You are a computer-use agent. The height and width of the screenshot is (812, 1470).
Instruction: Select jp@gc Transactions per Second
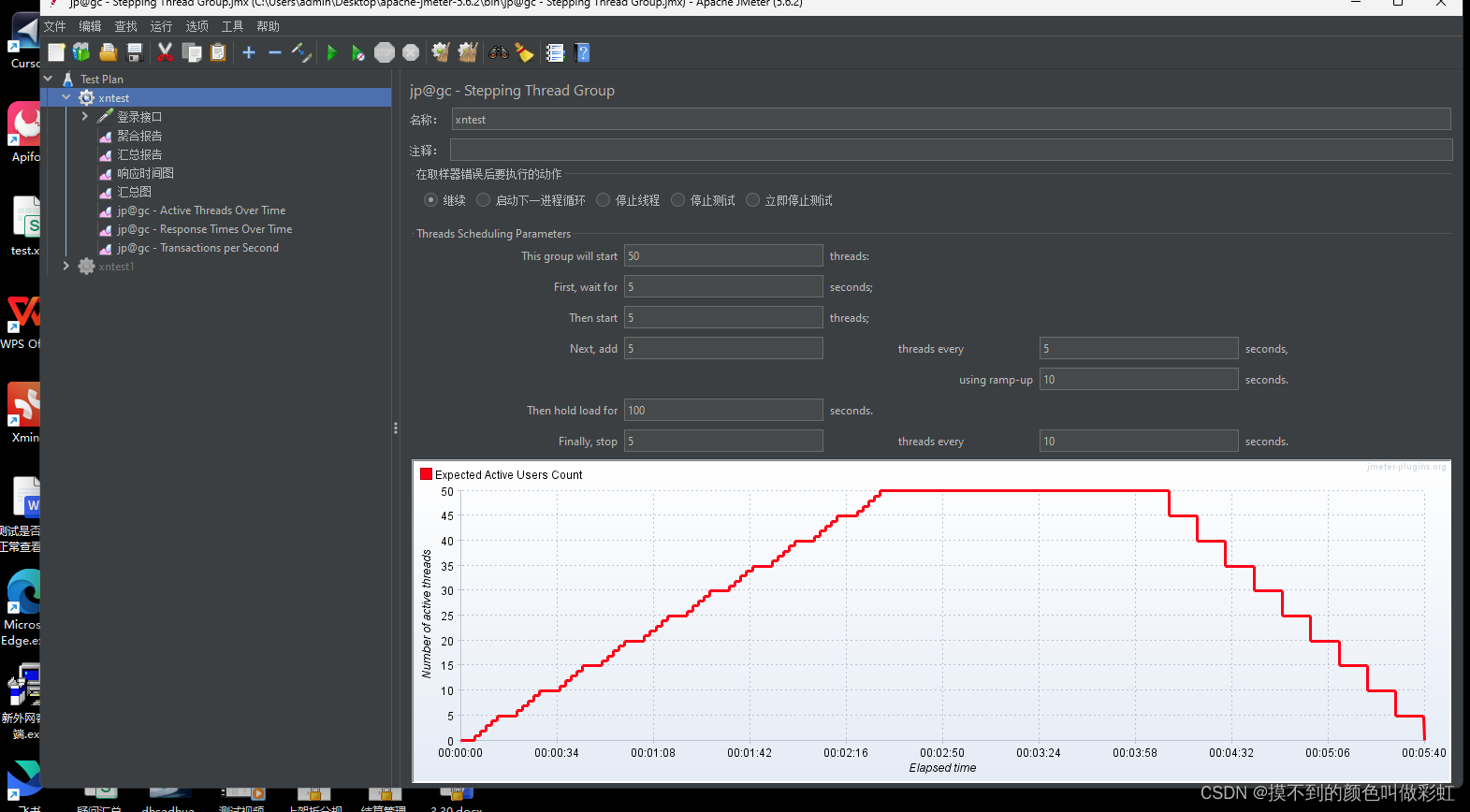click(x=197, y=248)
